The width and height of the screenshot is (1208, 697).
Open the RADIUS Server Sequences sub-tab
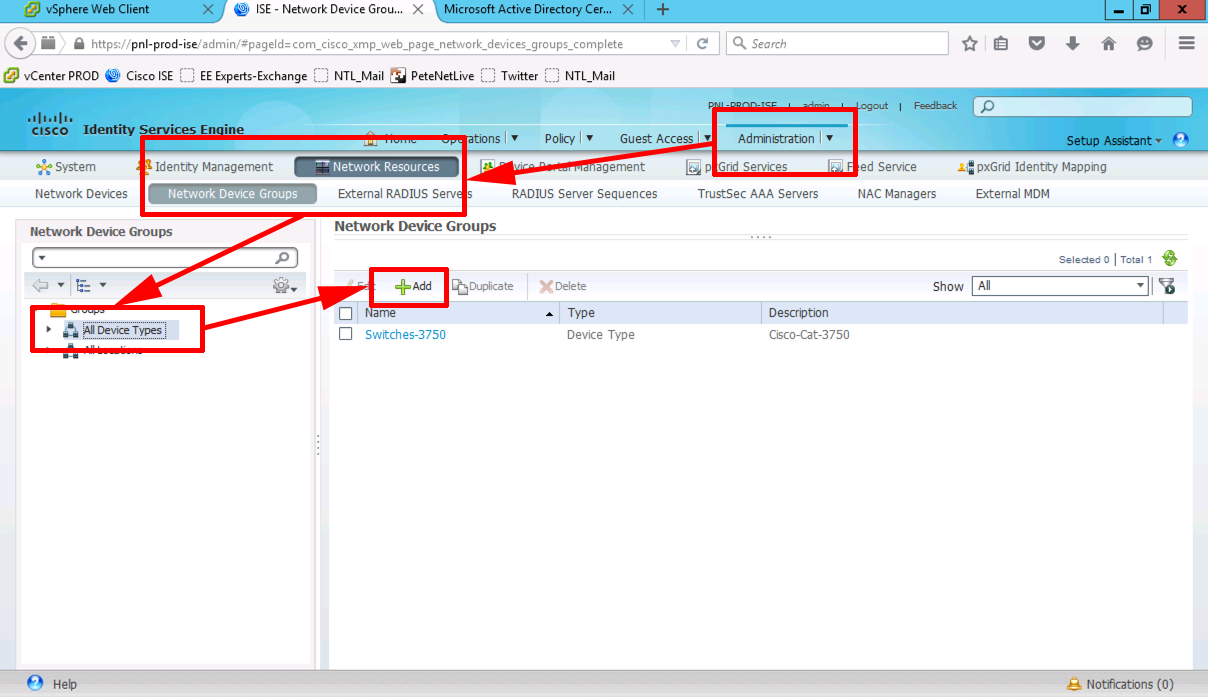coord(584,194)
